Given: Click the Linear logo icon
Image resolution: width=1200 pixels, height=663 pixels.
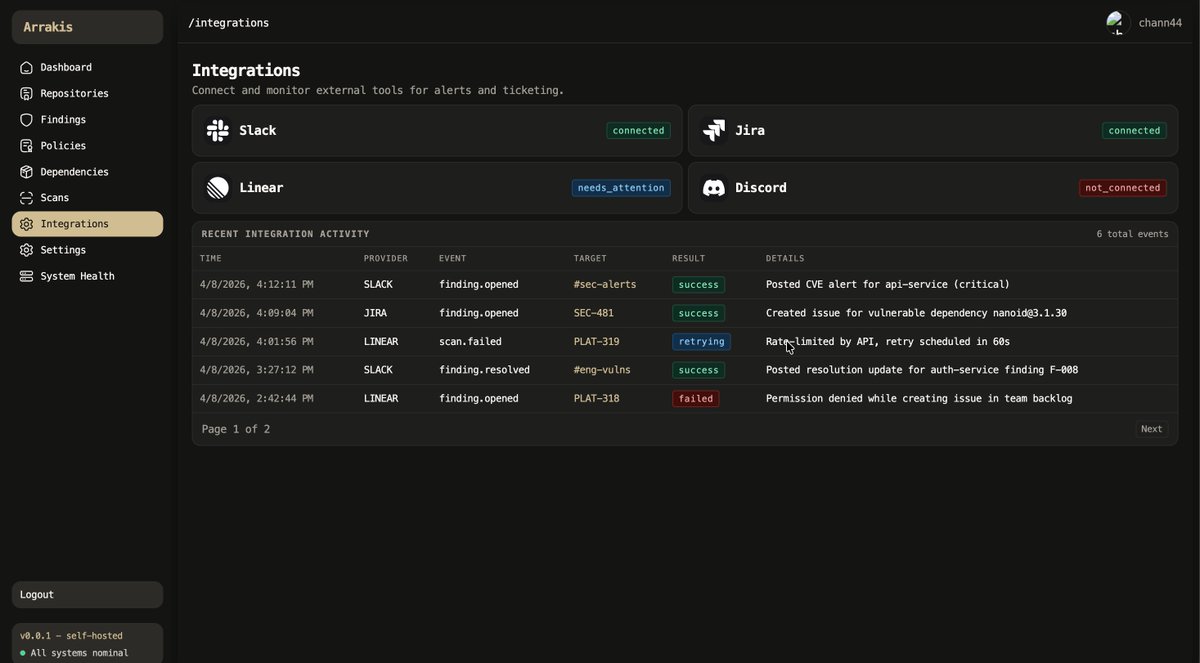Looking at the screenshot, I should pyautogui.click(x=217, y=187).
